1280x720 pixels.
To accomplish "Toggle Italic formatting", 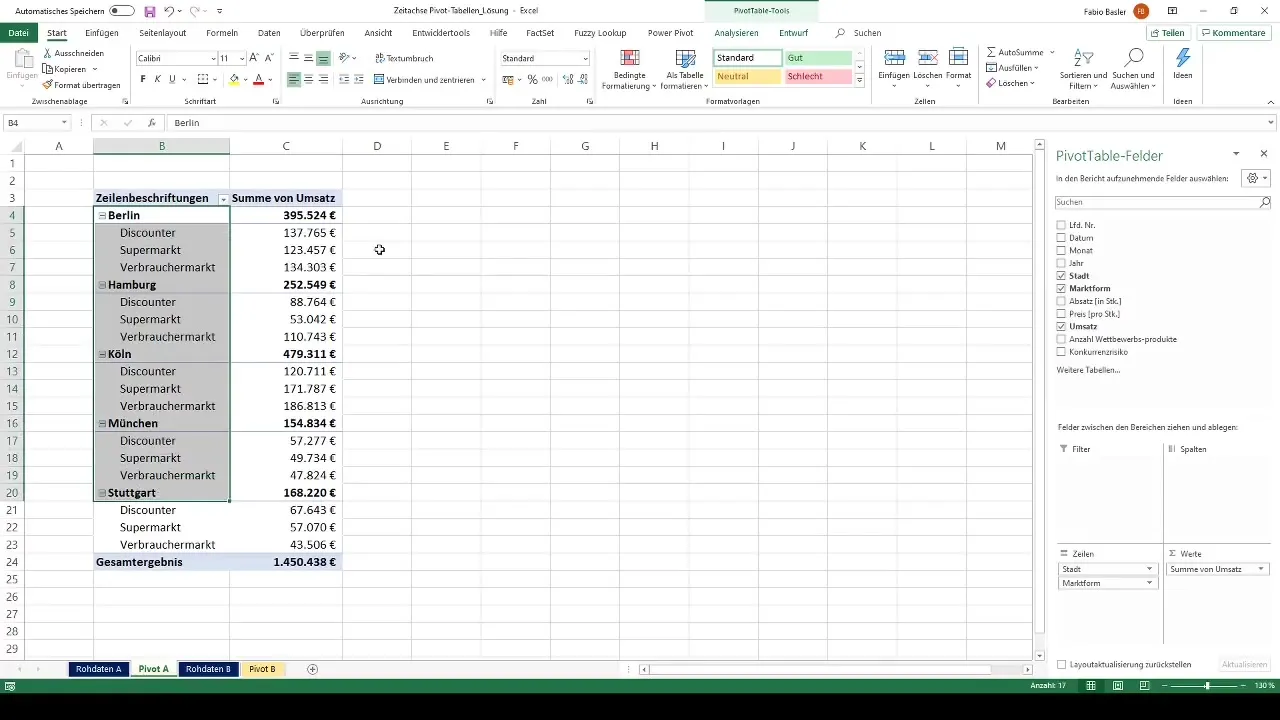I will (157, 79).
